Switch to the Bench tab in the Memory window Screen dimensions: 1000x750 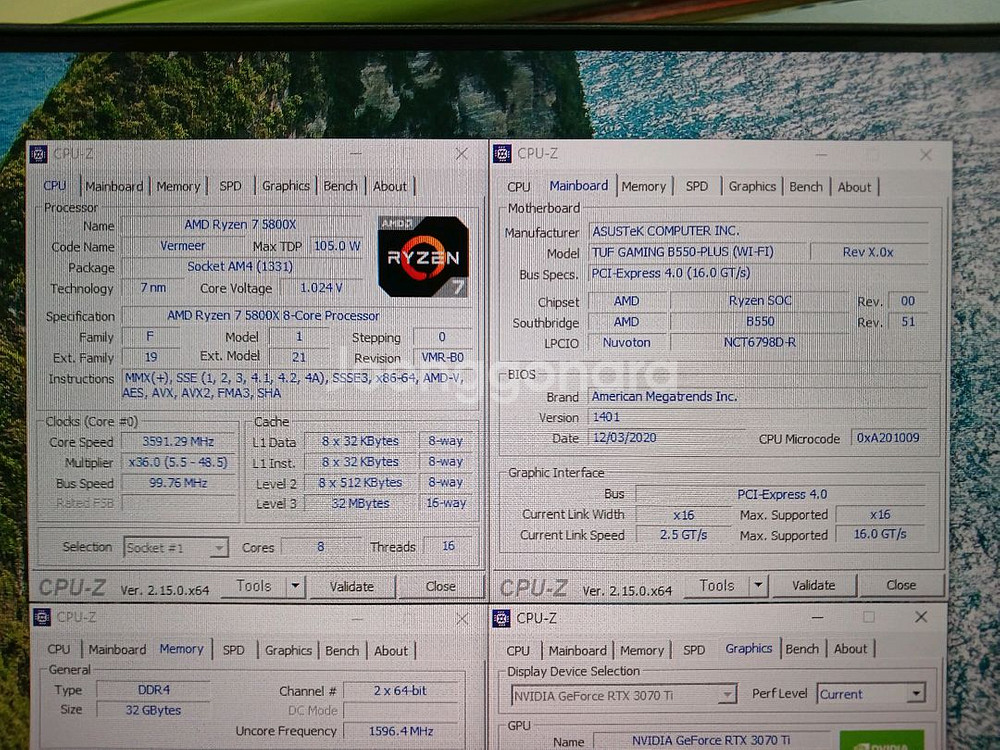point(342,651)
